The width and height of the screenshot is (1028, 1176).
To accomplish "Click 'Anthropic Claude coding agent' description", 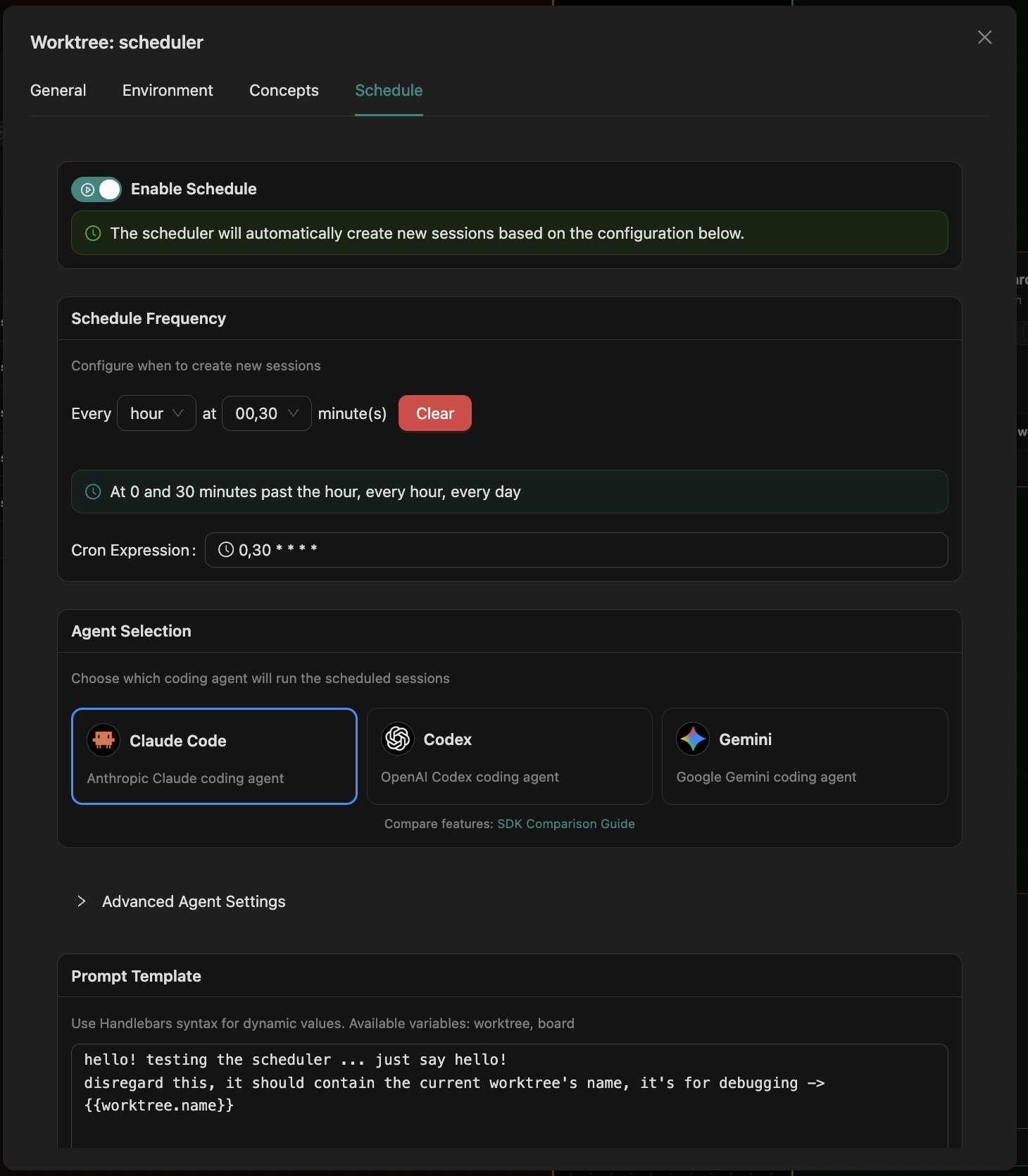I will coord(185,778).
